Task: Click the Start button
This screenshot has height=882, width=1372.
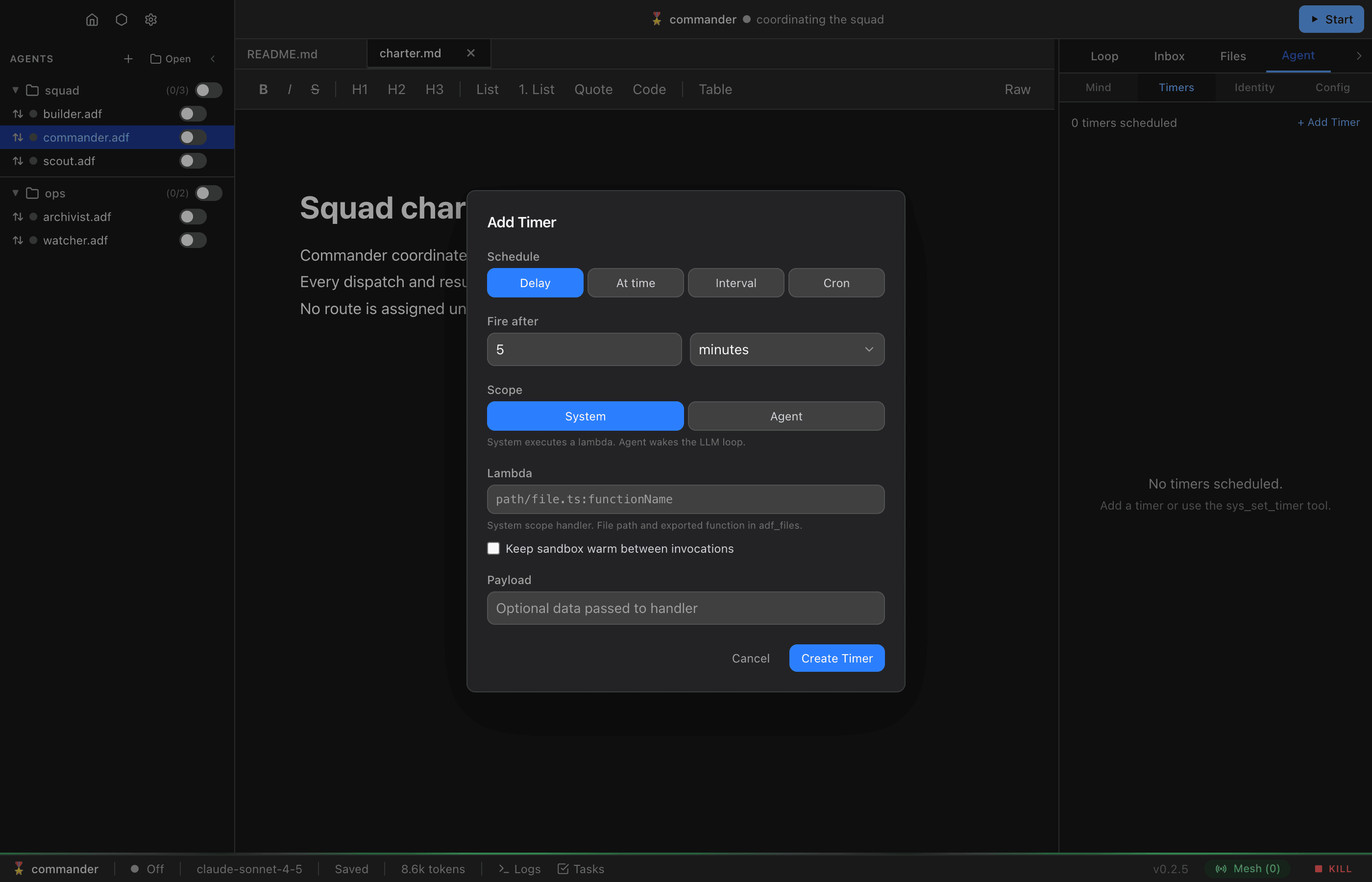Action: click(x=1331, y=20)
